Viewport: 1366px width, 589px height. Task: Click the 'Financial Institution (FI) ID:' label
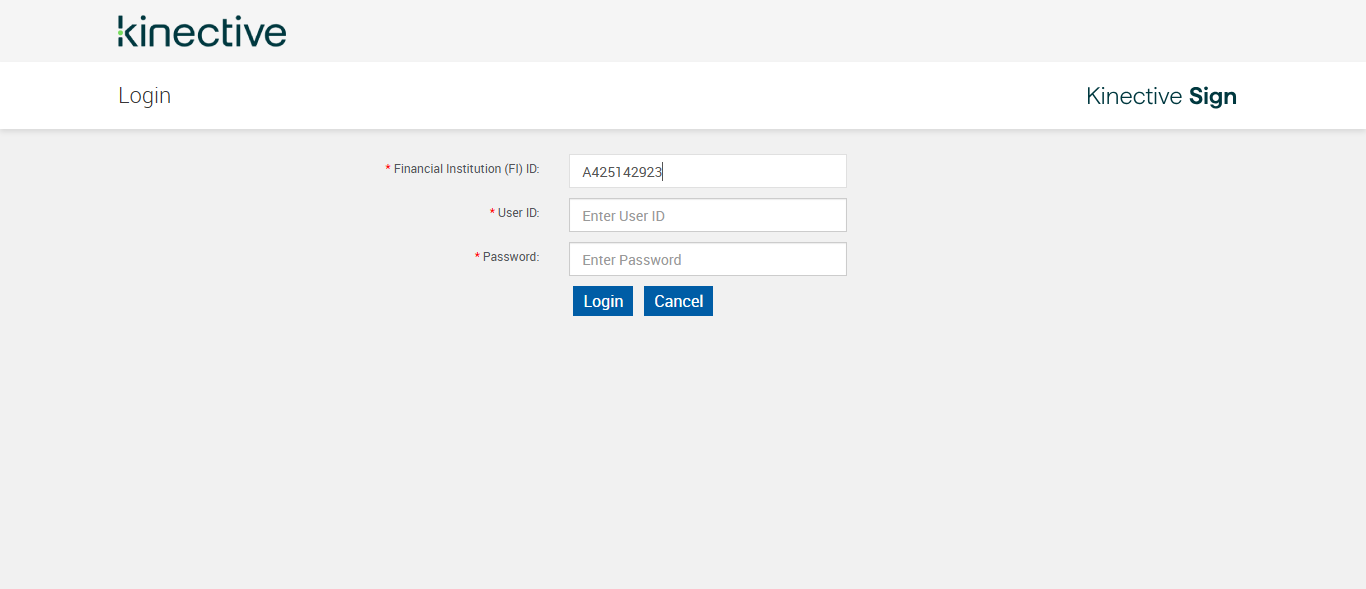466,169
